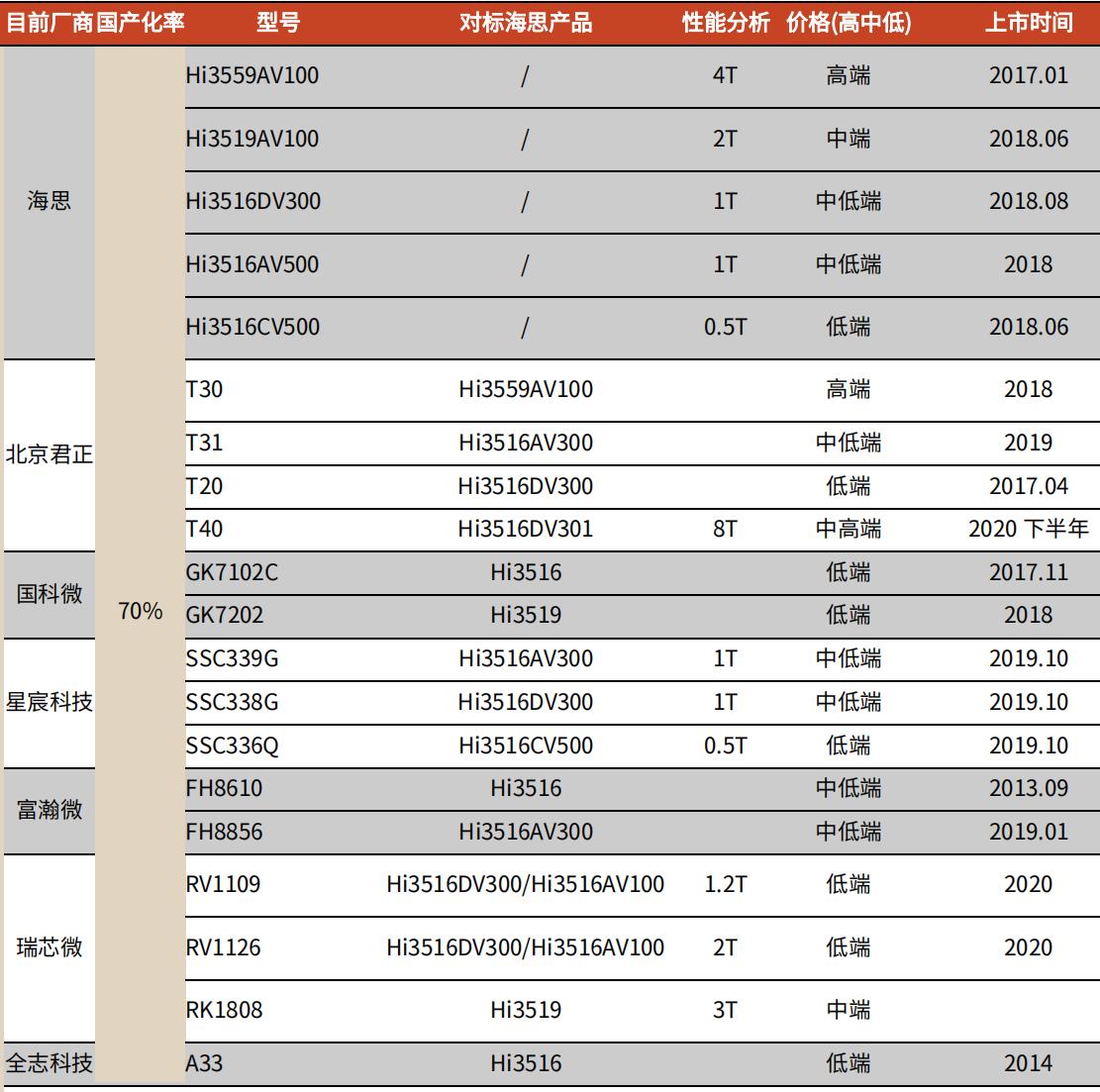Click the 2T value in the Hi3519AV100 row
Screen dimensions: 1100x1092
pos(726,139)
